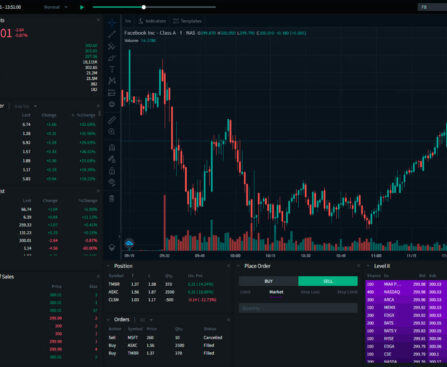Hide all drawings eye icon
The width and height of the screenshot is (447, 367).
[x=112, y=183]
